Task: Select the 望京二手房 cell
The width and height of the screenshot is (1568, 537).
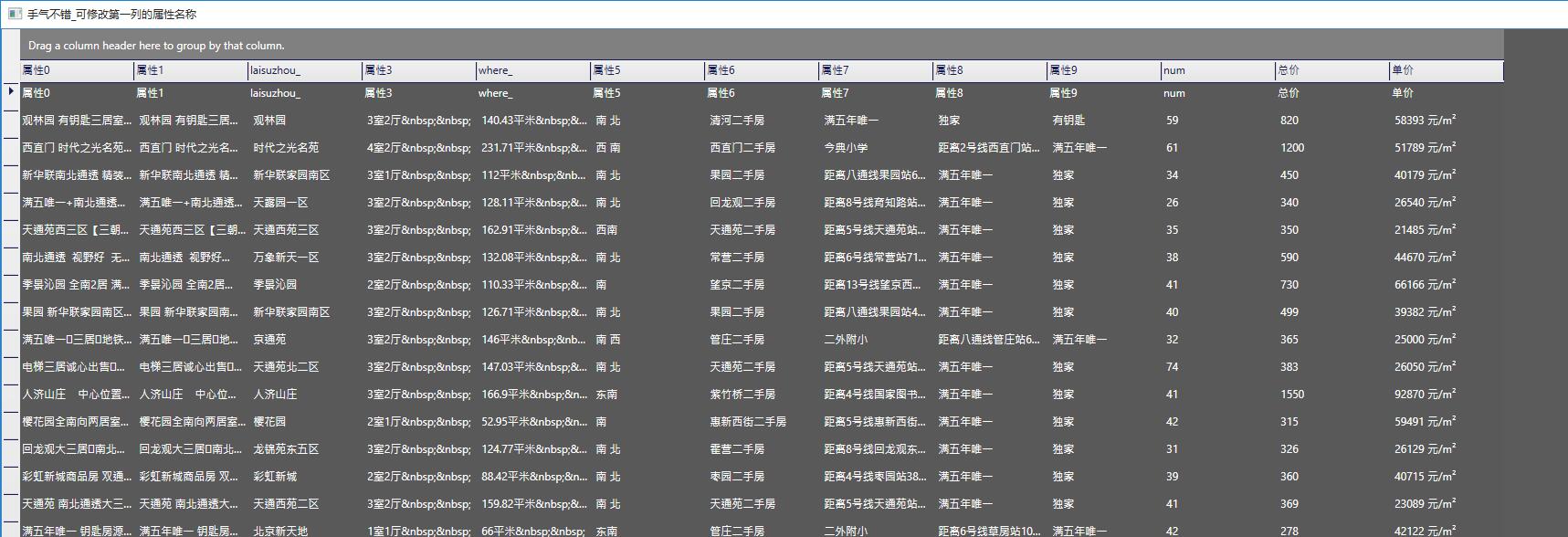Action: coord(737,285)
